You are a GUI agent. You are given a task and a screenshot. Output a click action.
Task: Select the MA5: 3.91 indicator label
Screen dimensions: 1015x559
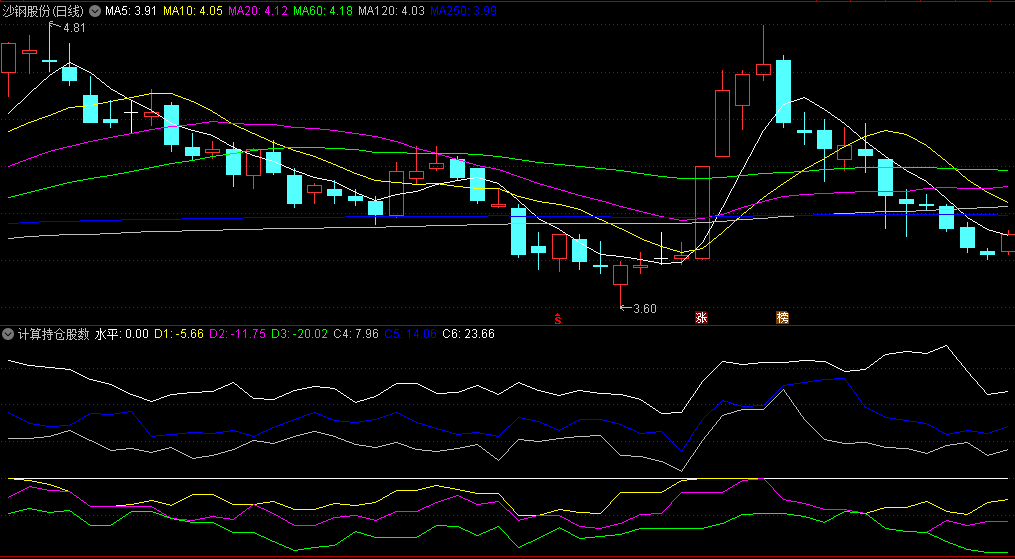point(132,10)
